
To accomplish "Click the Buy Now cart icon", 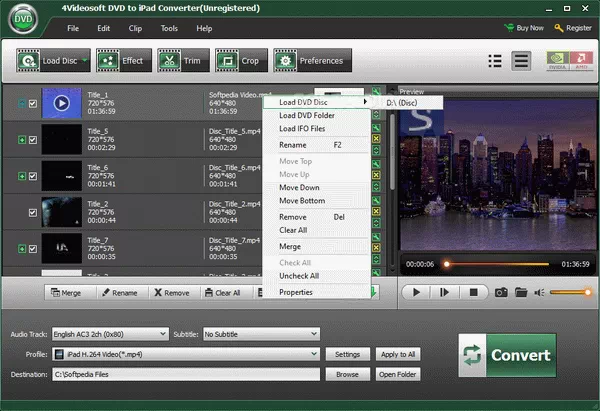I will click(x=509, y=28).
